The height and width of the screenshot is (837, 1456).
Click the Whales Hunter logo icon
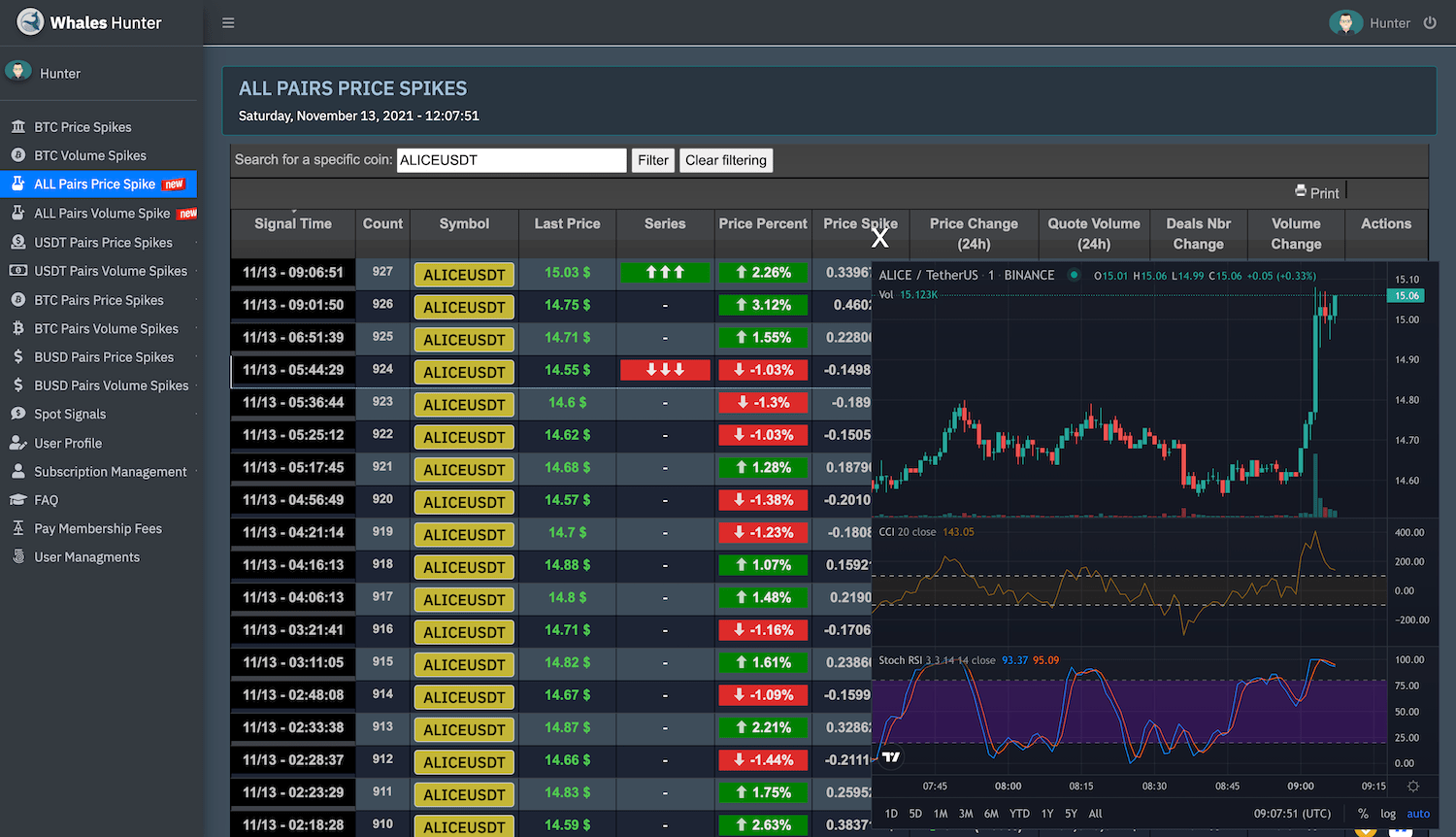click(31, 21)
